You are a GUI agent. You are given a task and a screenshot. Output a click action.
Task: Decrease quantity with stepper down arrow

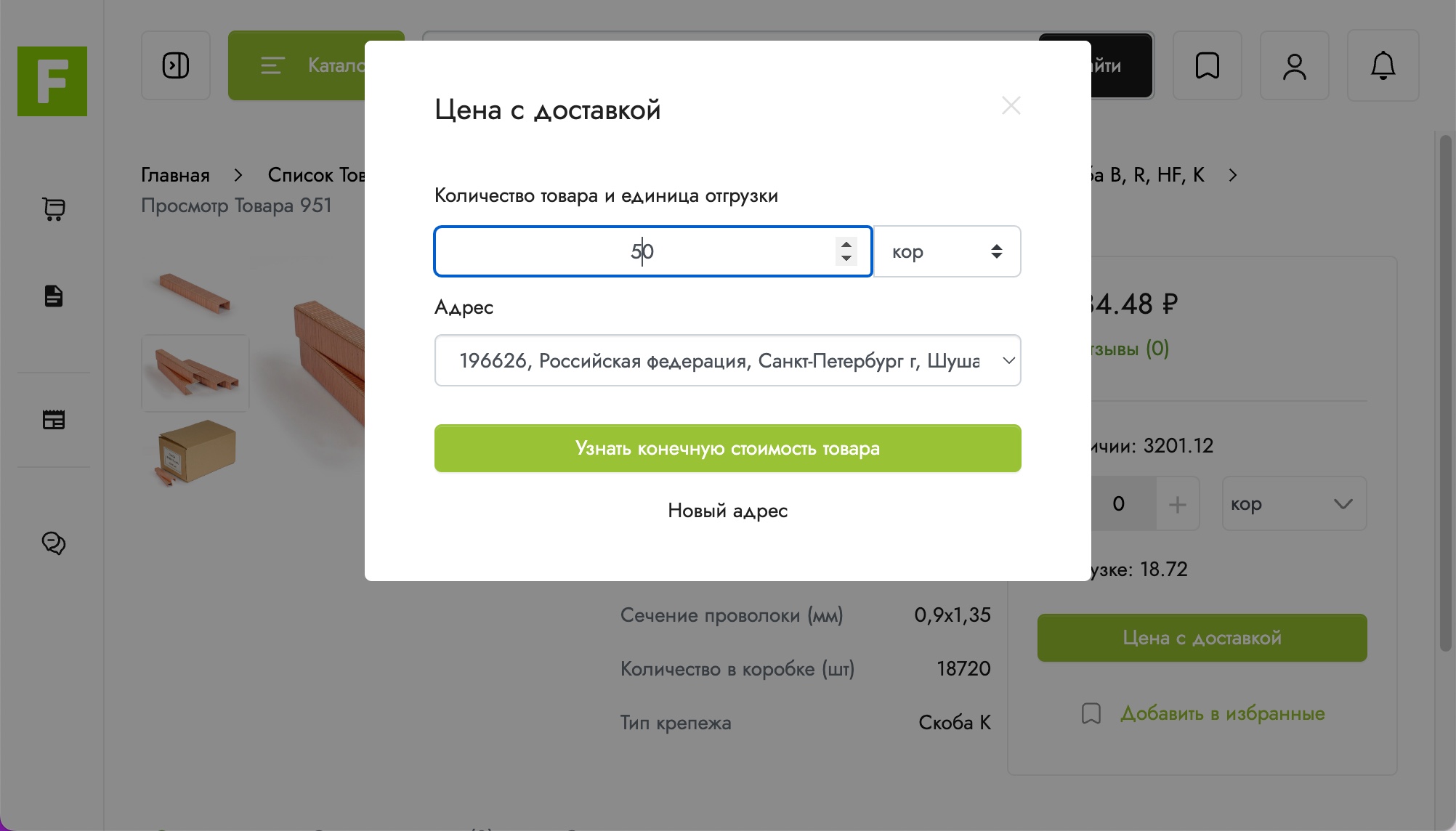click(846, 259)
